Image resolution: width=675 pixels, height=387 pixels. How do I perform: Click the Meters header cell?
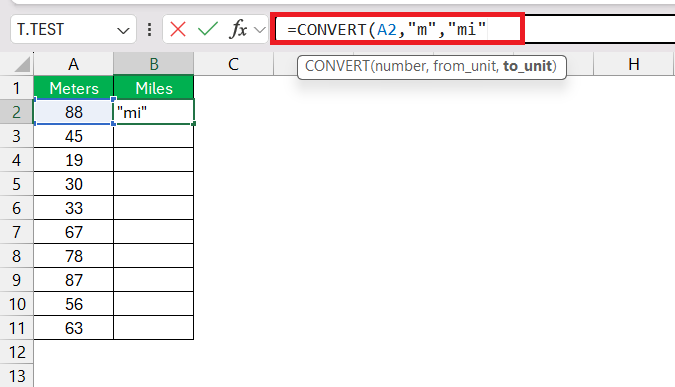74,88
